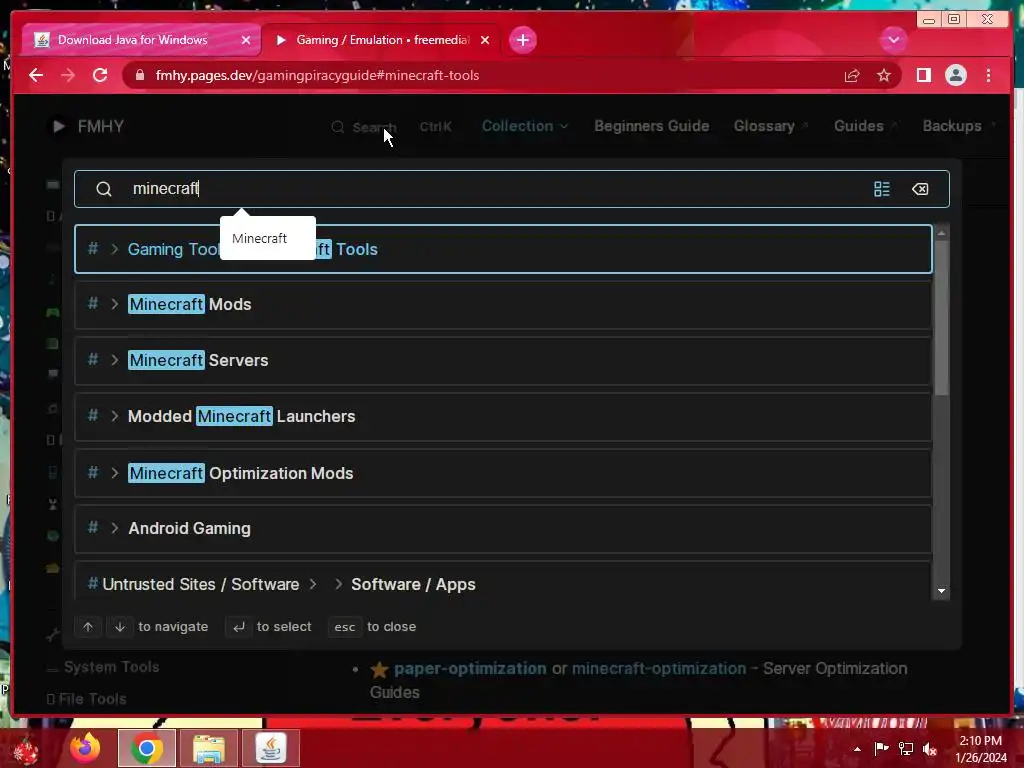Viewport: 1024px width, 768px height.
Task: Click the esc key close hint
Action: pos(345,627)
